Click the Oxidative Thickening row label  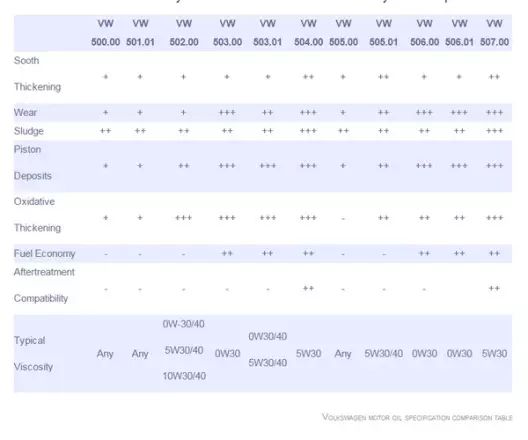click(x=37, y=215)
